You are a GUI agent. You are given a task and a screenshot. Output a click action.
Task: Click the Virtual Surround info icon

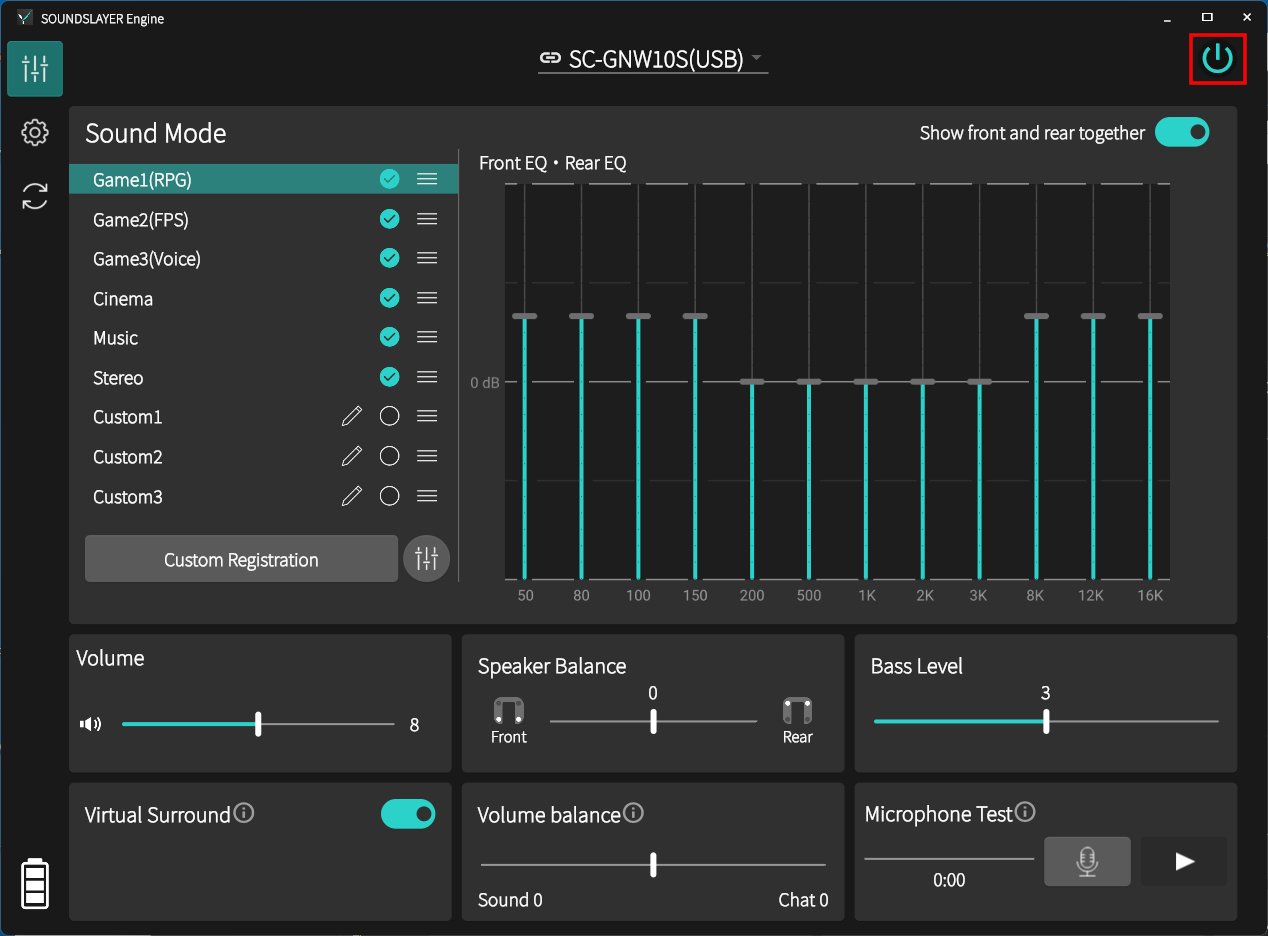(244, 813)
